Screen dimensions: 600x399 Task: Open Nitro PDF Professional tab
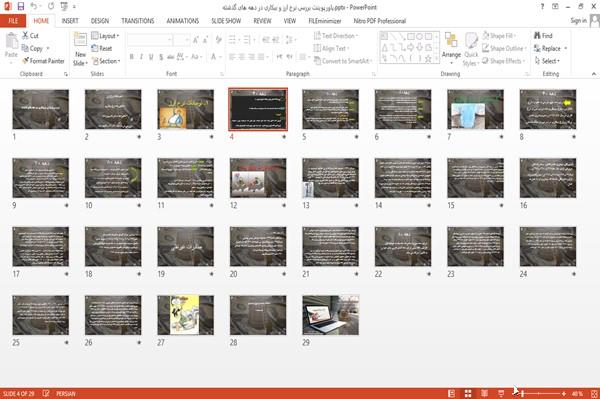(x=380, y=21)
